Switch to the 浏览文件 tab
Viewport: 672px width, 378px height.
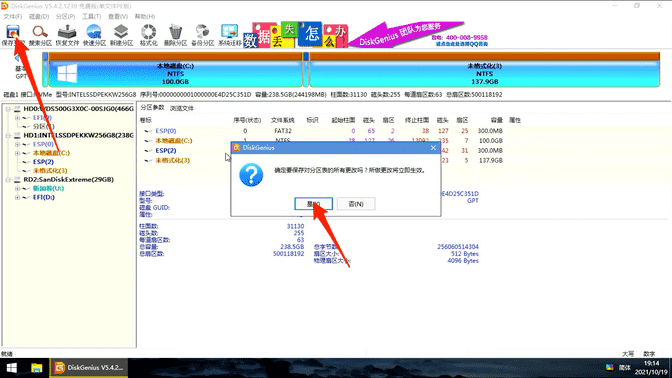pyautogui.click(x=182, y=108)
